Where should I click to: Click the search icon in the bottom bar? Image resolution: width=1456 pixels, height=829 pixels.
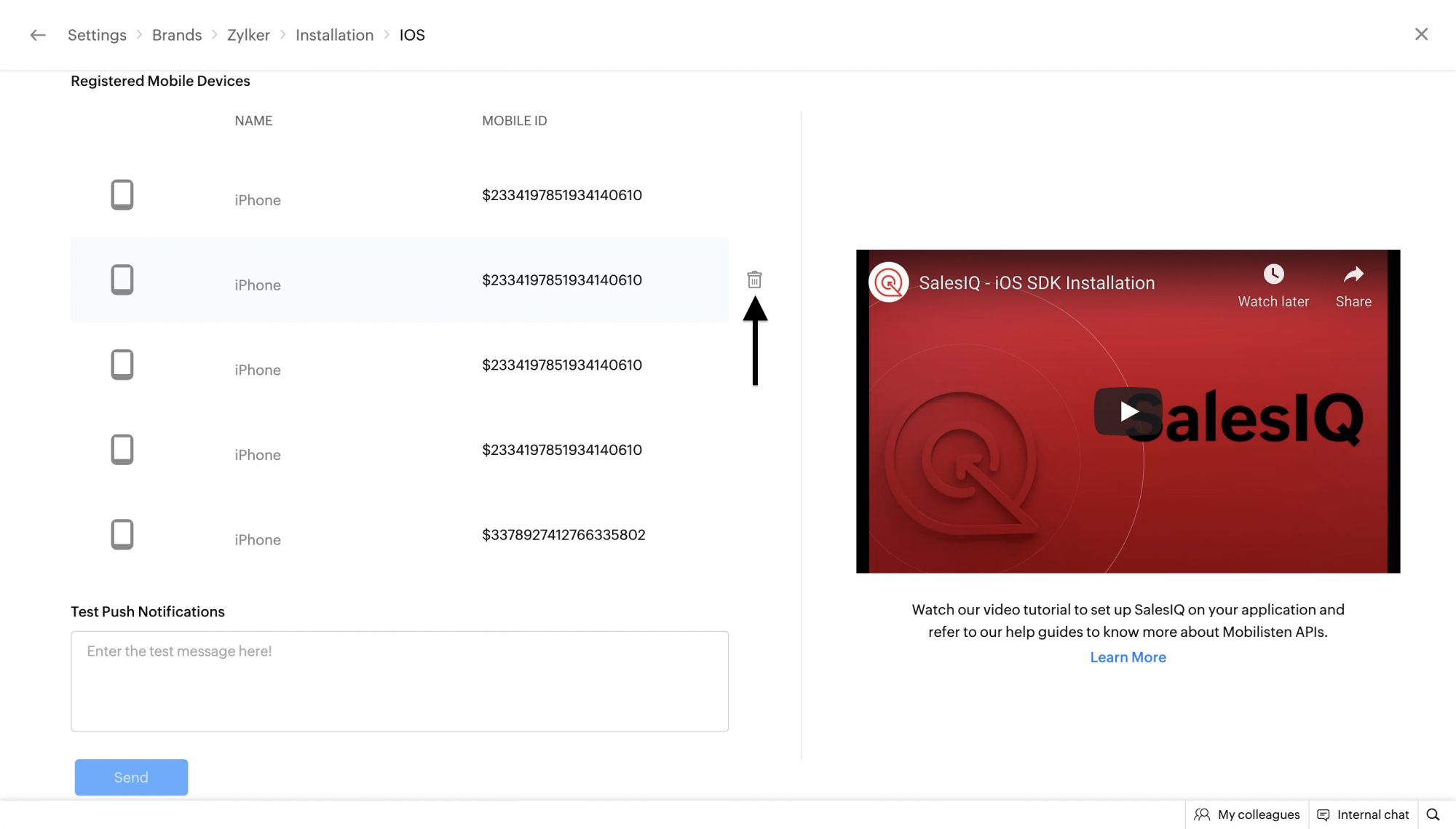pyautogui.click(x=1433, y=814)
